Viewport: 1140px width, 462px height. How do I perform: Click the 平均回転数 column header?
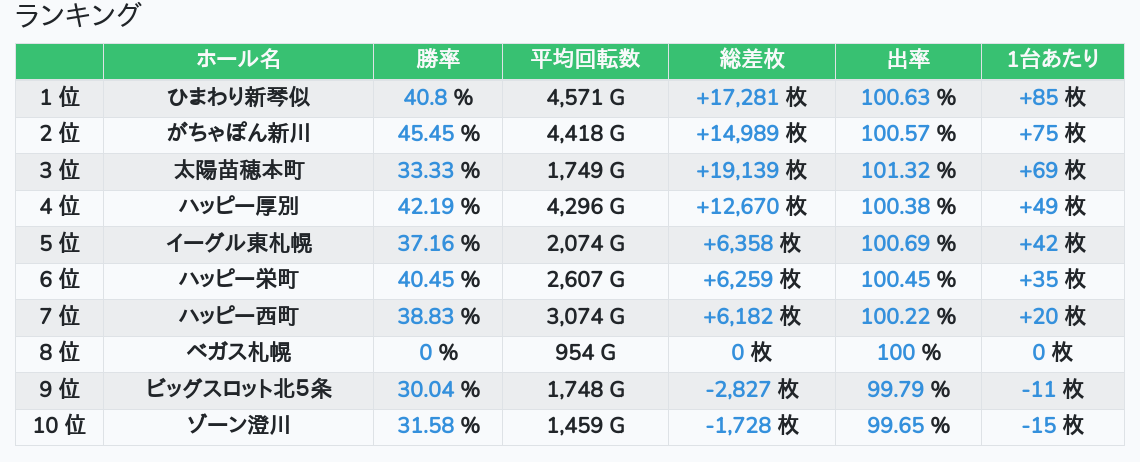pyautogui.click(x=585, y=60)
